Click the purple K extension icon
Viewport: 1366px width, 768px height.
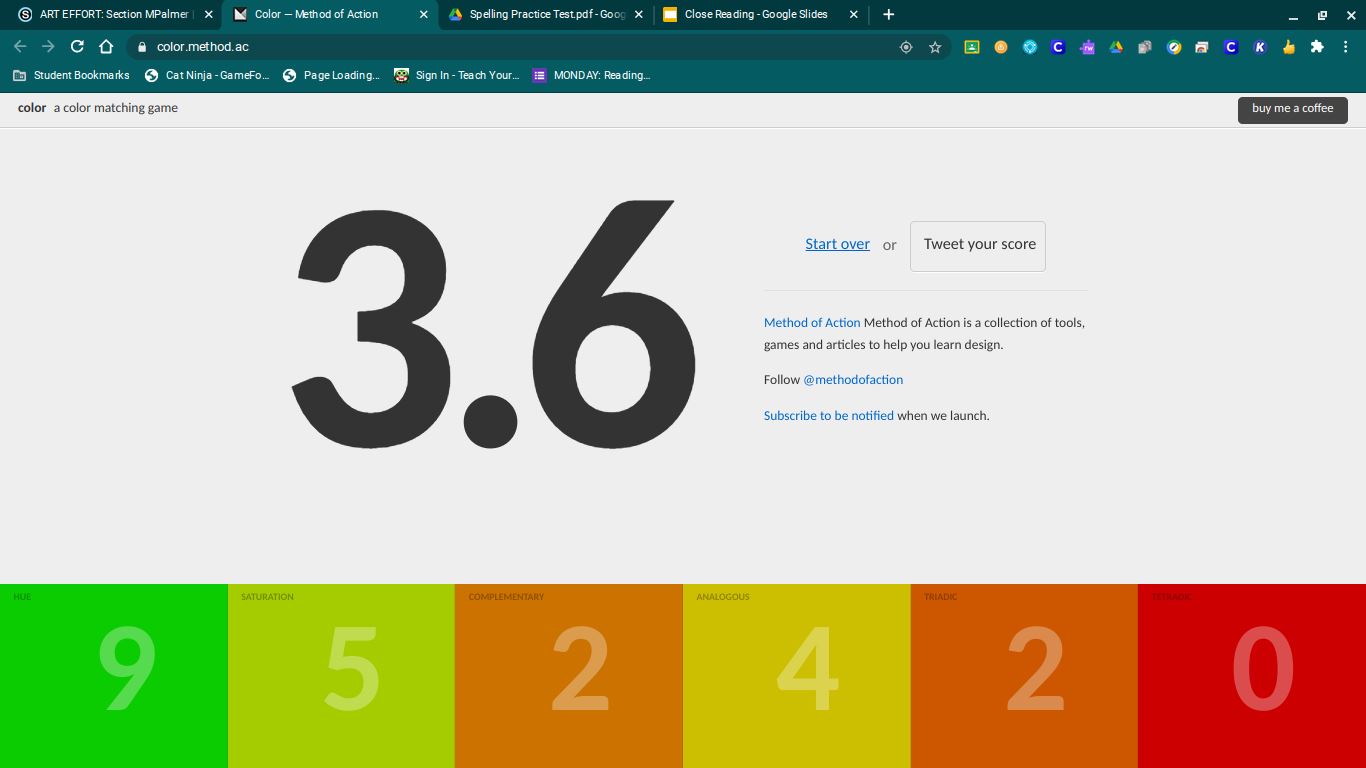(x=1260, y=47)
